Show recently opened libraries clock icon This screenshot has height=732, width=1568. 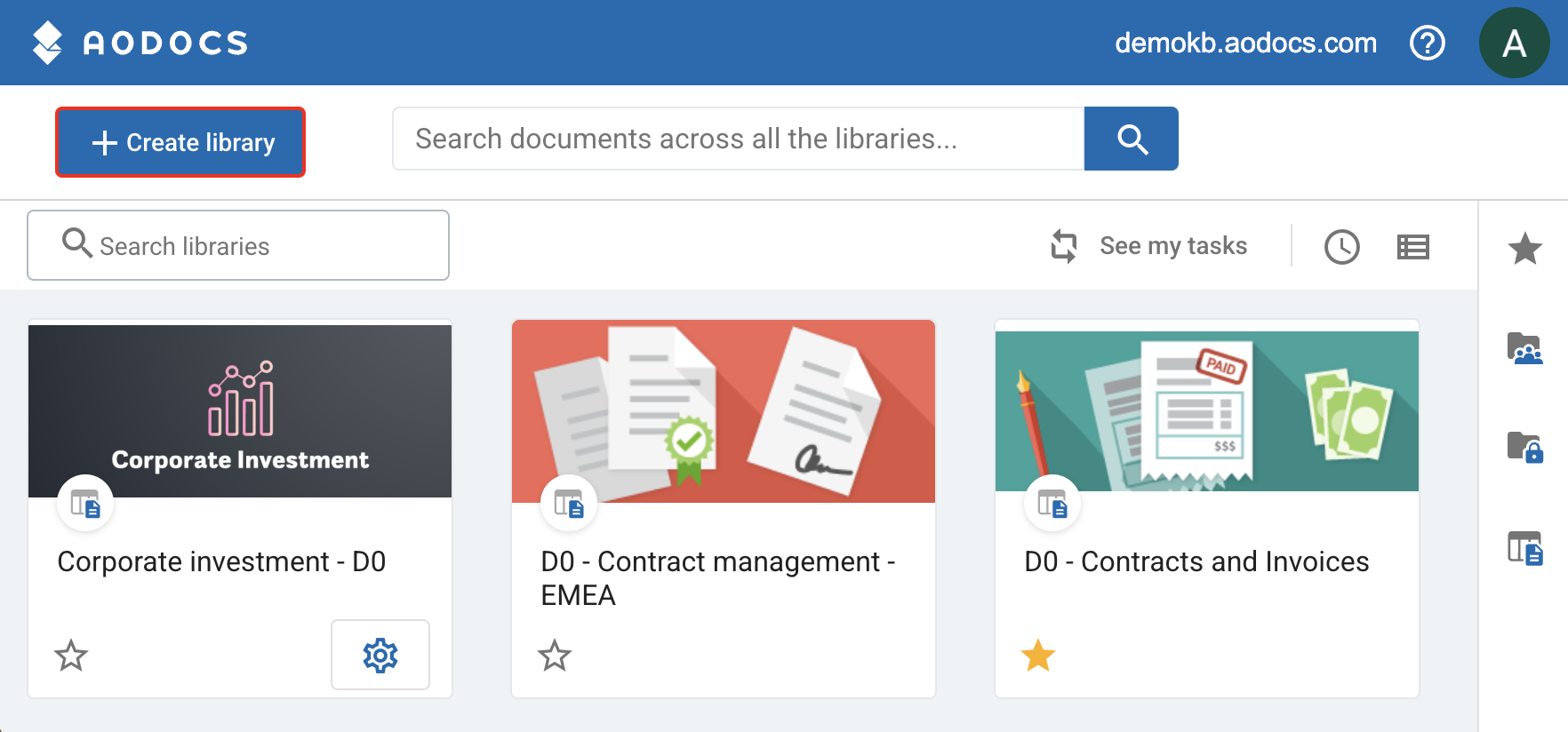point(1341,247)
